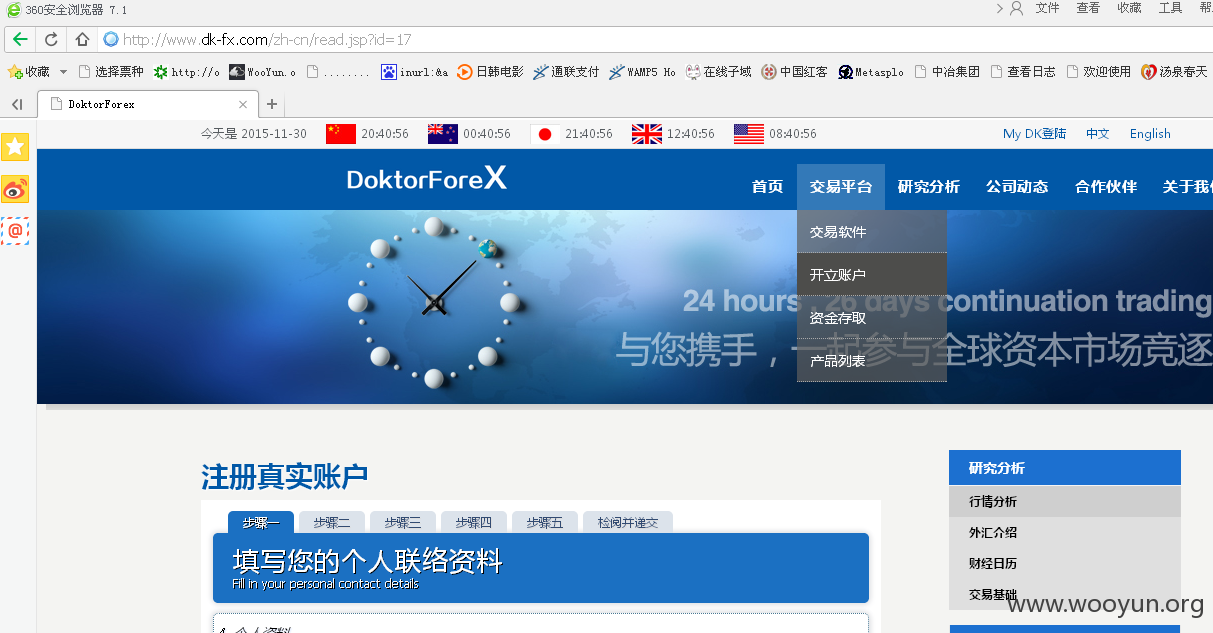Switch to the 步骤一 tab
Image resolution: width=1213 pixels, height=633 pixels.
pyautogui.click(x=261, y=522)
